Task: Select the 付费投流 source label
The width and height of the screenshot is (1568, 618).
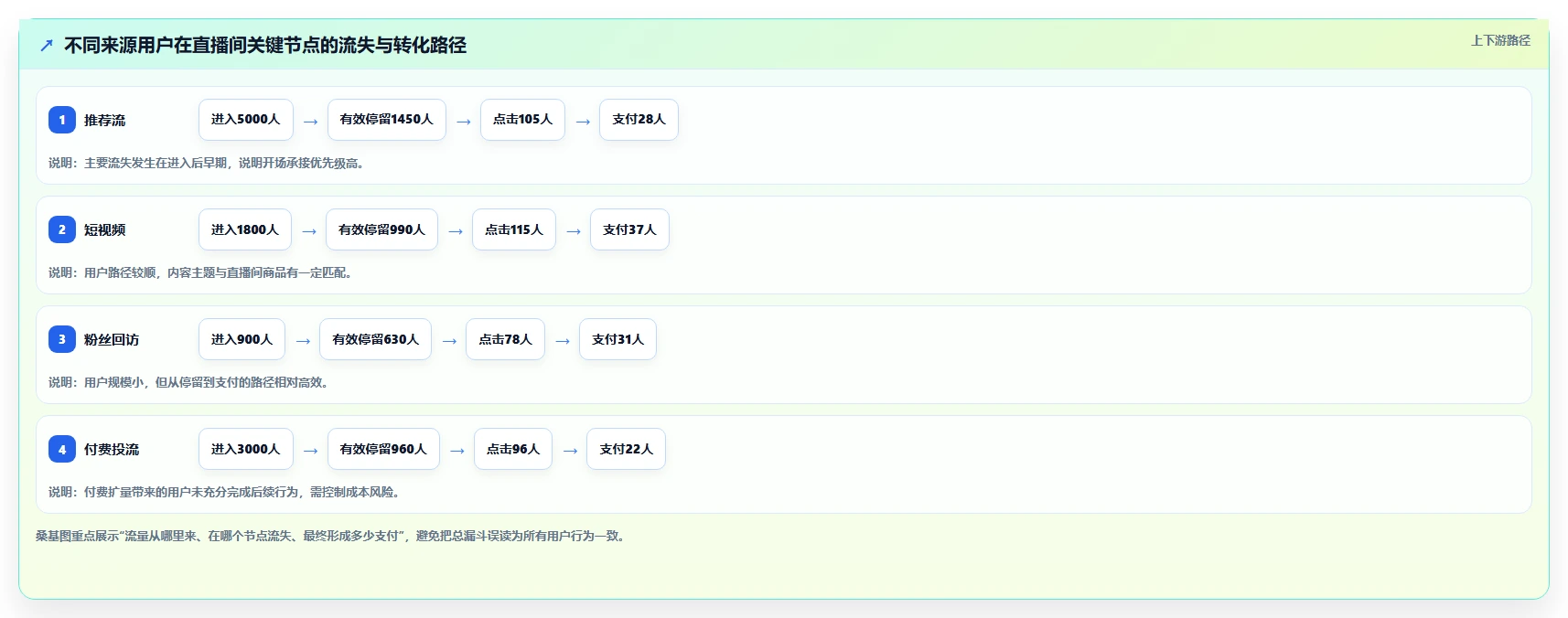Action: (112, 449)
